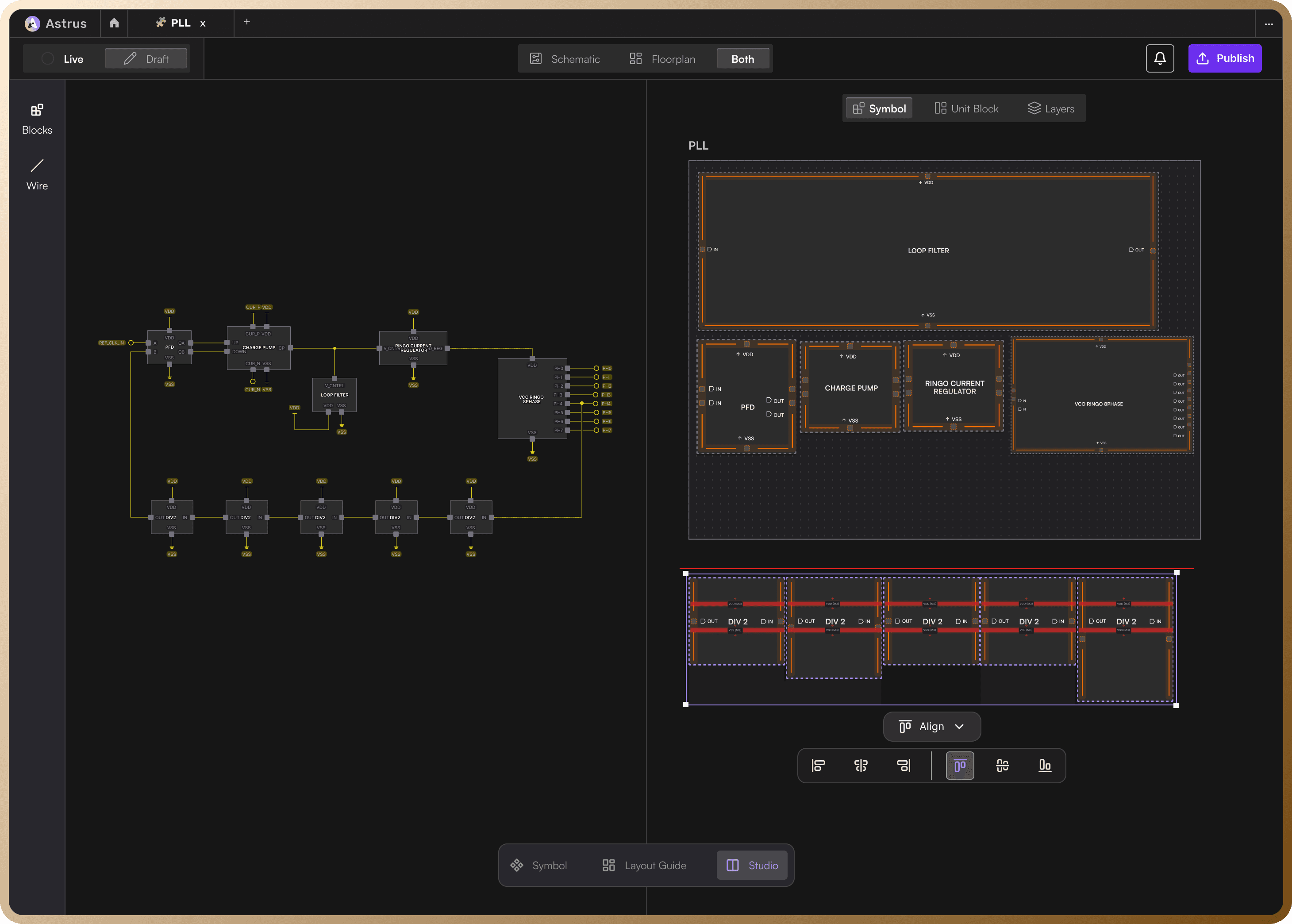
Task: Click the PFD block in schematic
Action: click(169, 348)
